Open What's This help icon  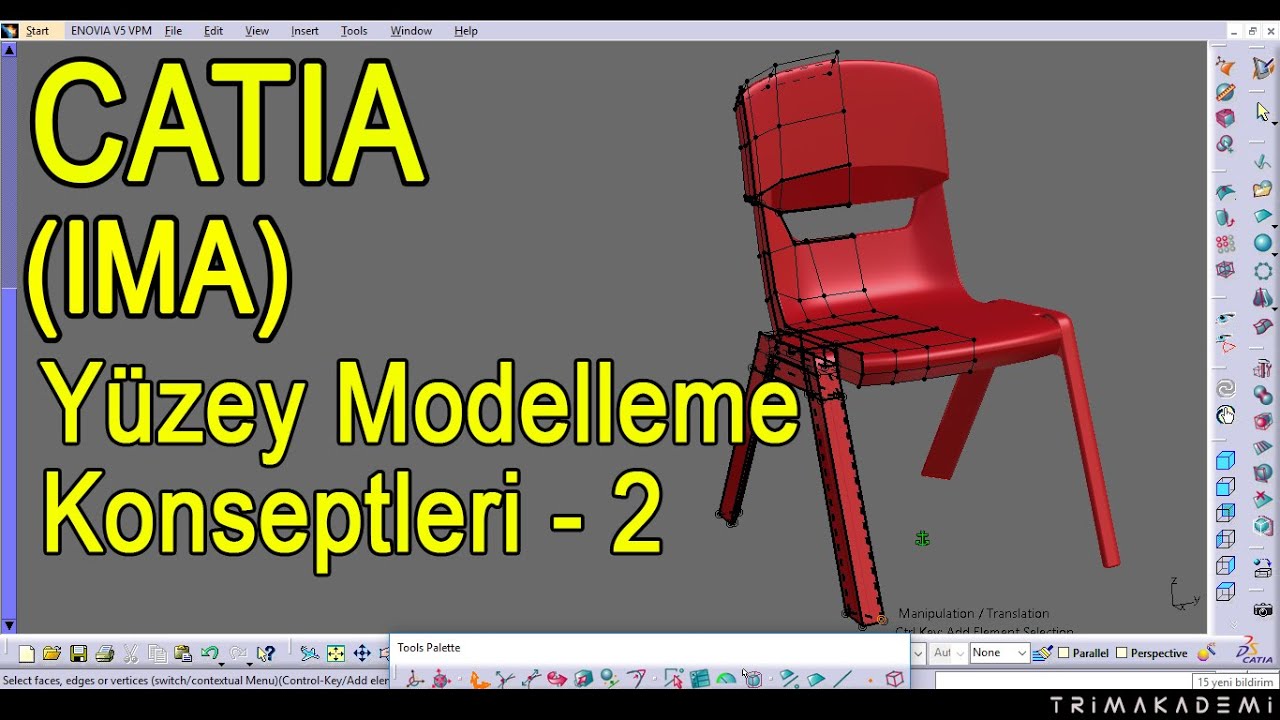265,654
